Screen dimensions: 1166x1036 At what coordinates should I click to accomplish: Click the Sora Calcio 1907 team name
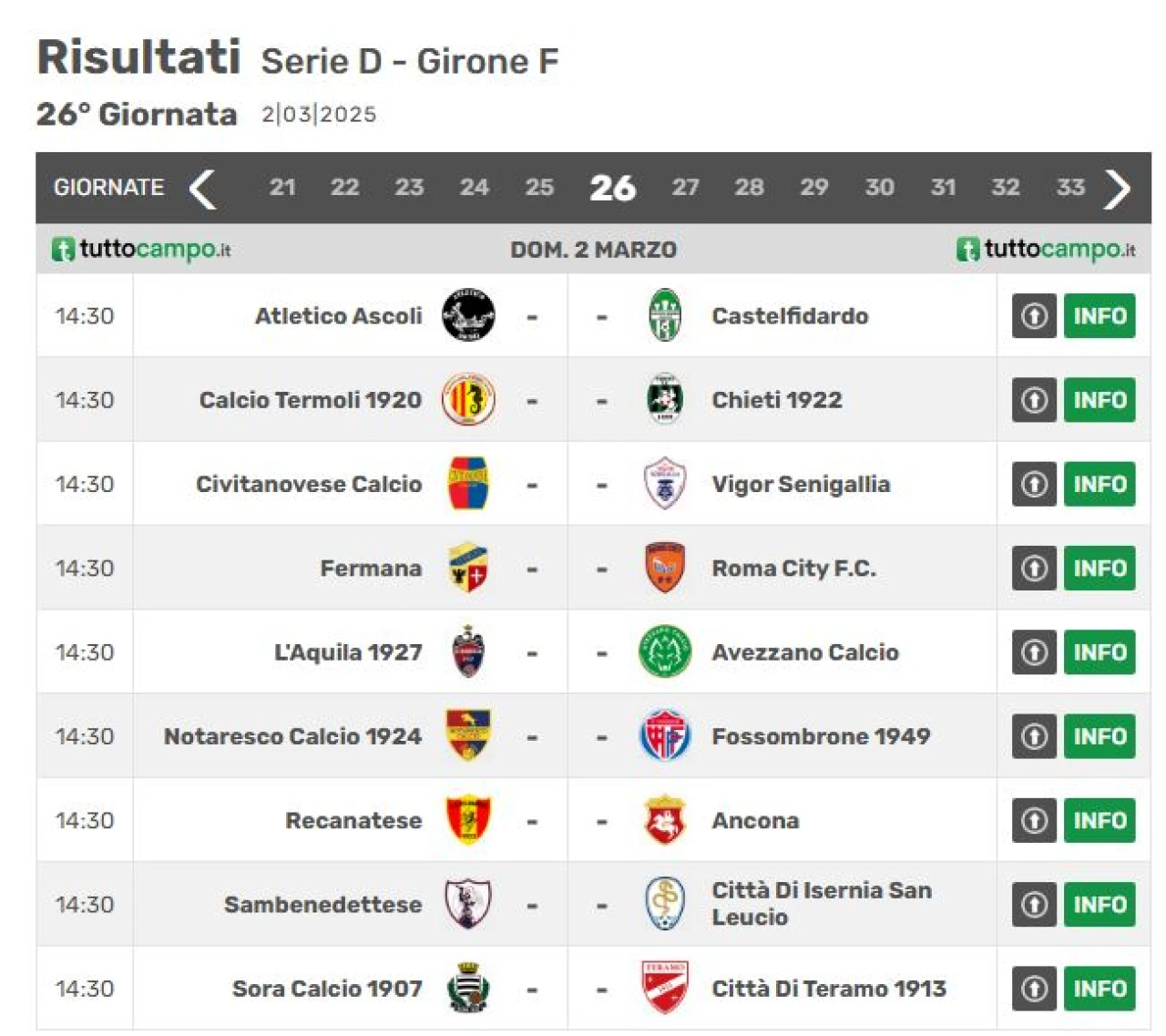tap(327, 988)
